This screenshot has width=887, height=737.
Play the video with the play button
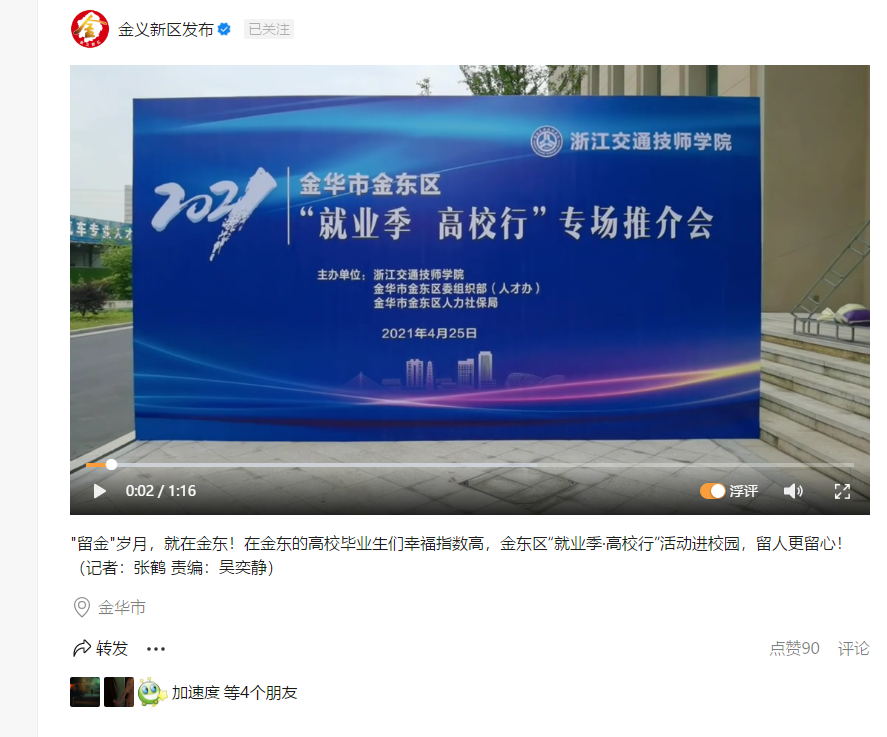[x=100, y=491]
